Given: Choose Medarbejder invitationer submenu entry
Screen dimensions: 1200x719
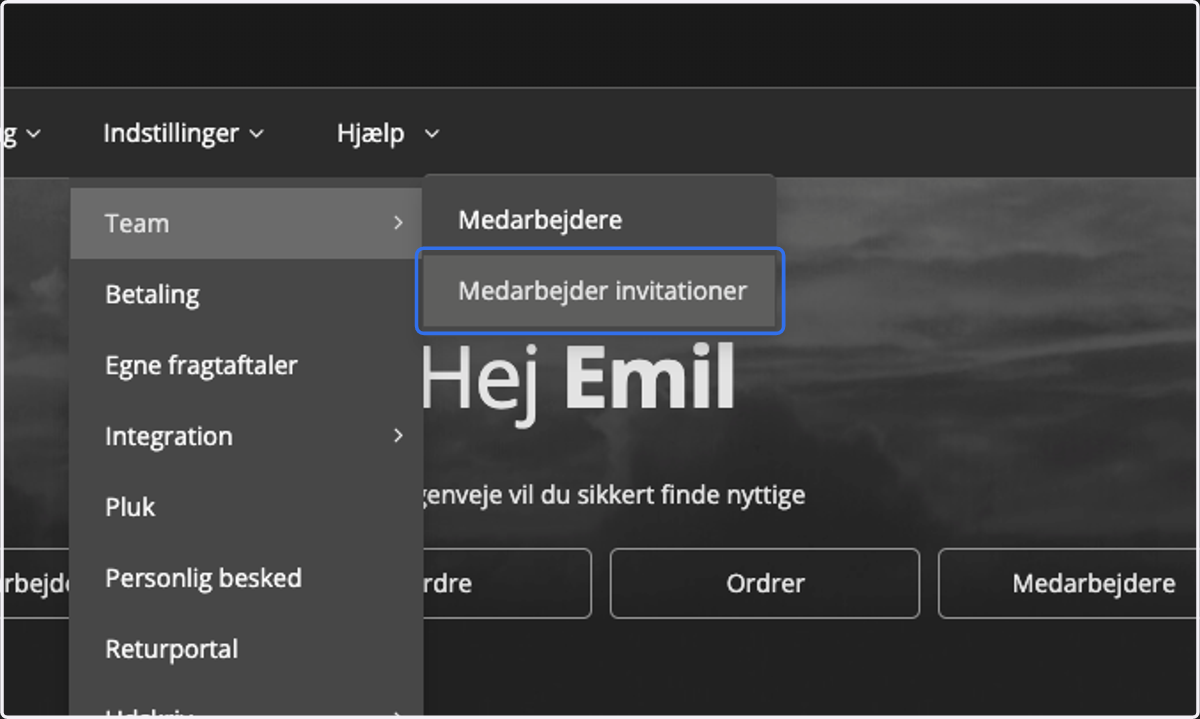Looking at the screenshot, I should click(x=599, y=291).
